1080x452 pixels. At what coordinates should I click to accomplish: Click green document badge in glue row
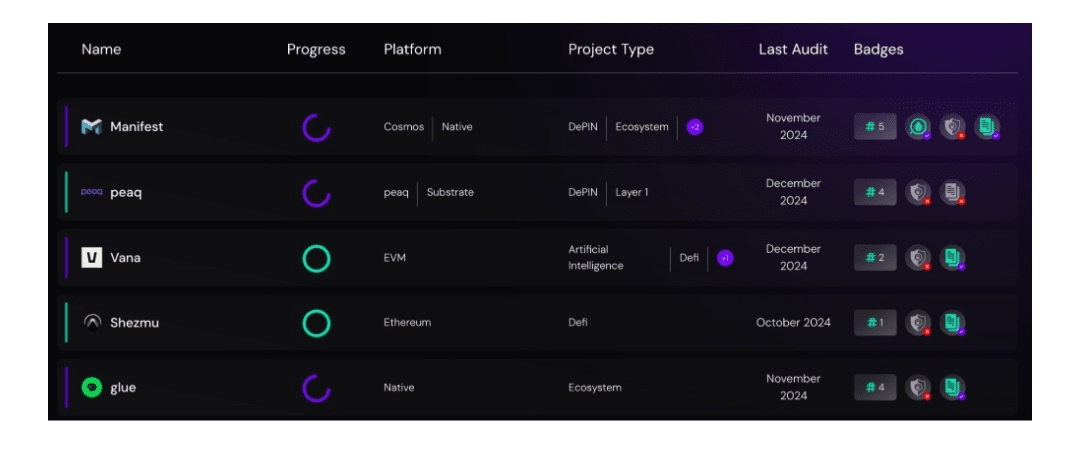pos(953,388)
